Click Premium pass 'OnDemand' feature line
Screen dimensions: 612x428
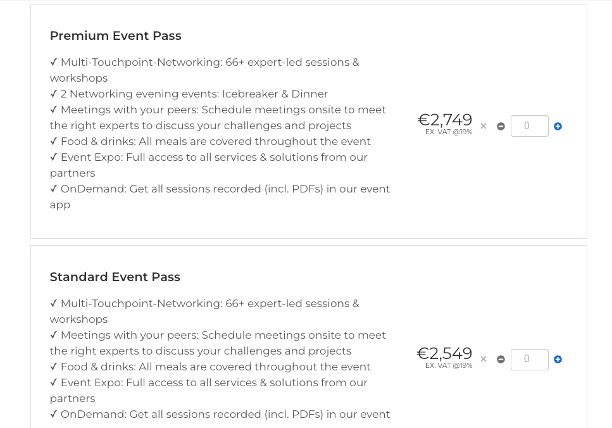point(219,188)
